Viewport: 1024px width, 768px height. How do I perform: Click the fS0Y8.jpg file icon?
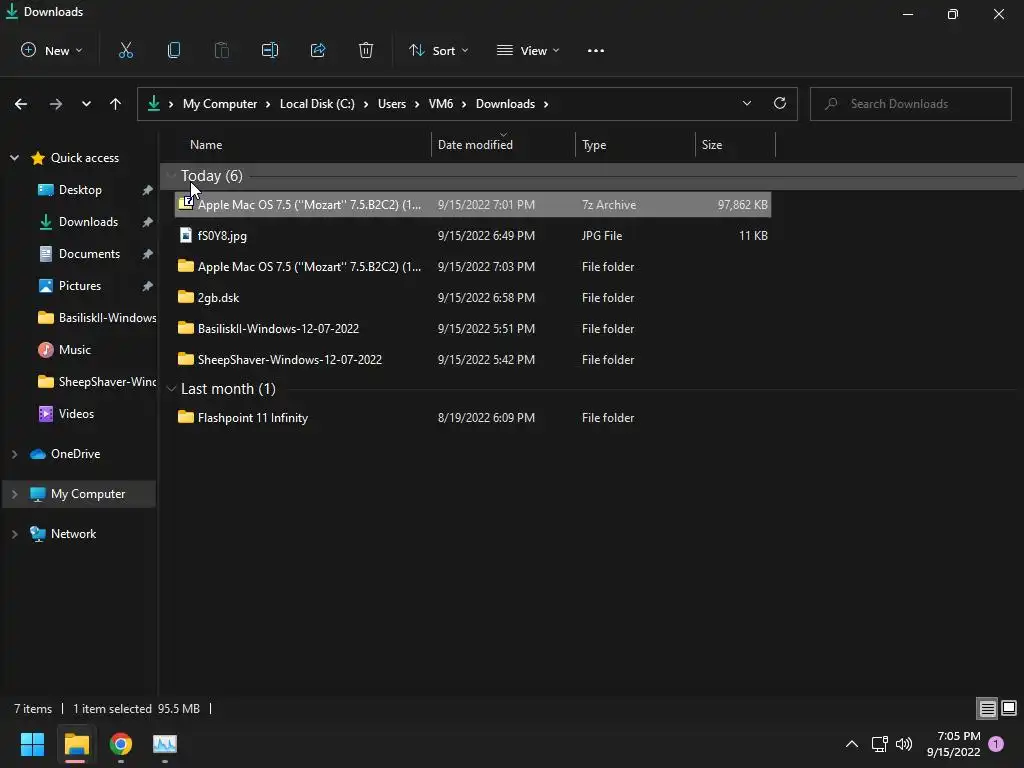185,235
